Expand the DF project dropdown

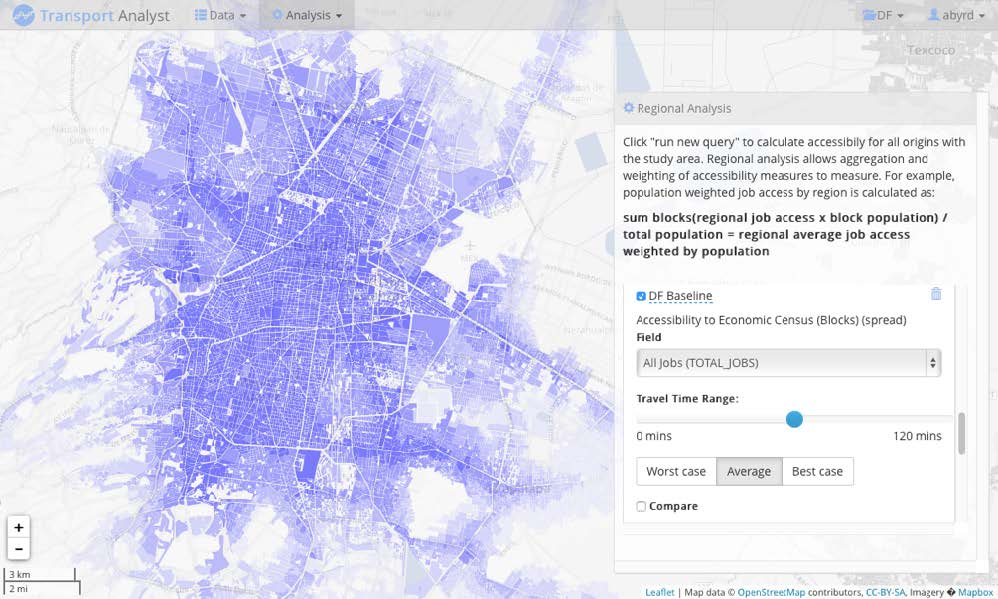point(883,15)
